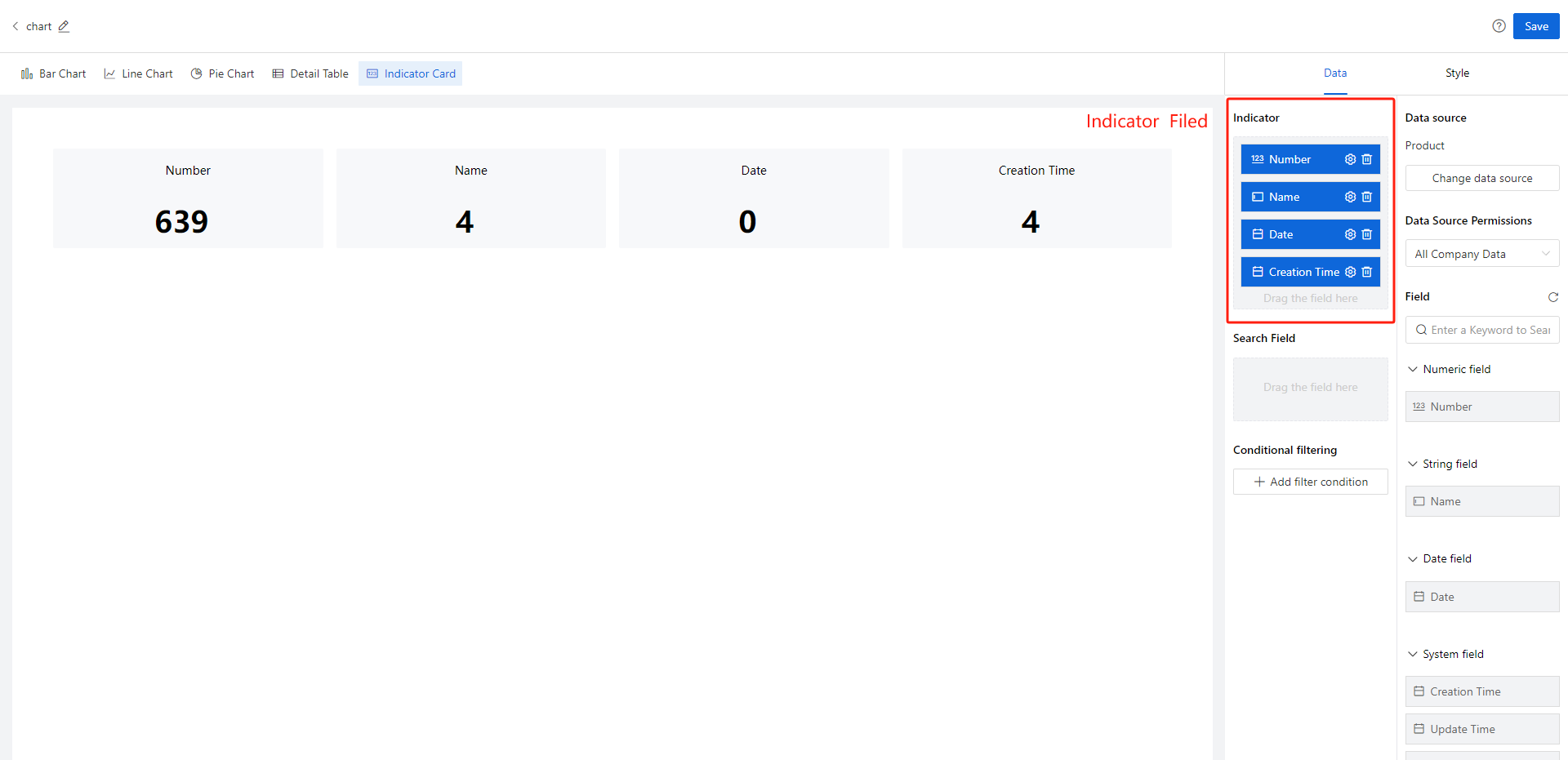Click the calendar icon on Creation Time chip
1568x760 pixels.
coord(1258,272)
